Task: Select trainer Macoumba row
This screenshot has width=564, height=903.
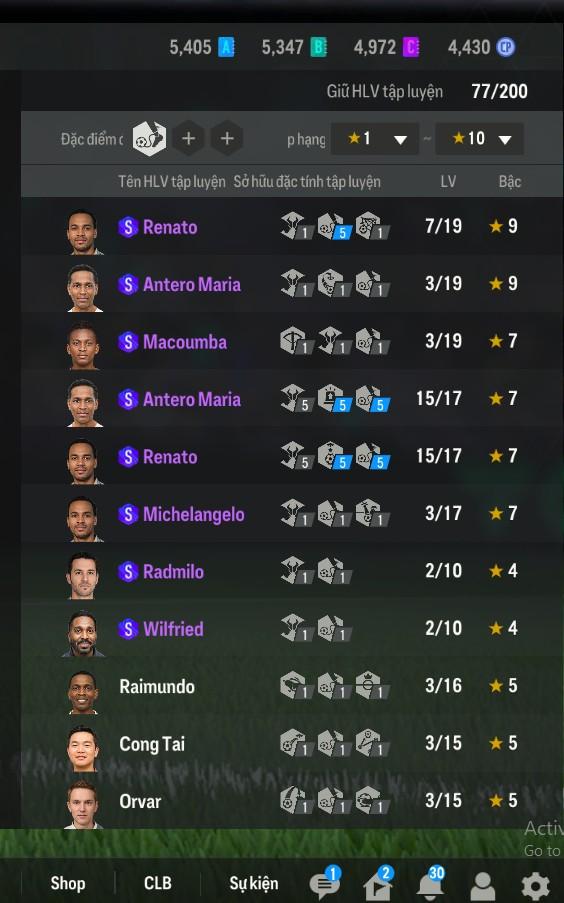Action: [x=292, y=342]
